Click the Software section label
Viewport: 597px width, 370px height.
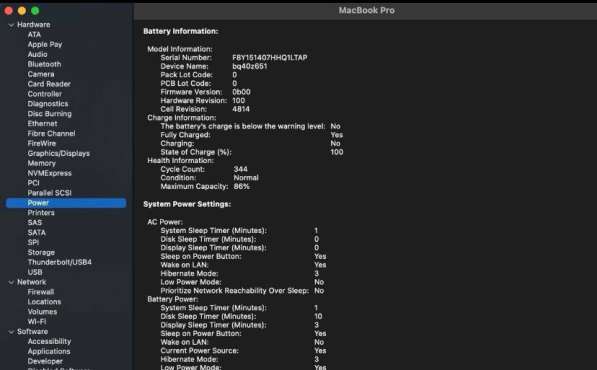point(32,332)
